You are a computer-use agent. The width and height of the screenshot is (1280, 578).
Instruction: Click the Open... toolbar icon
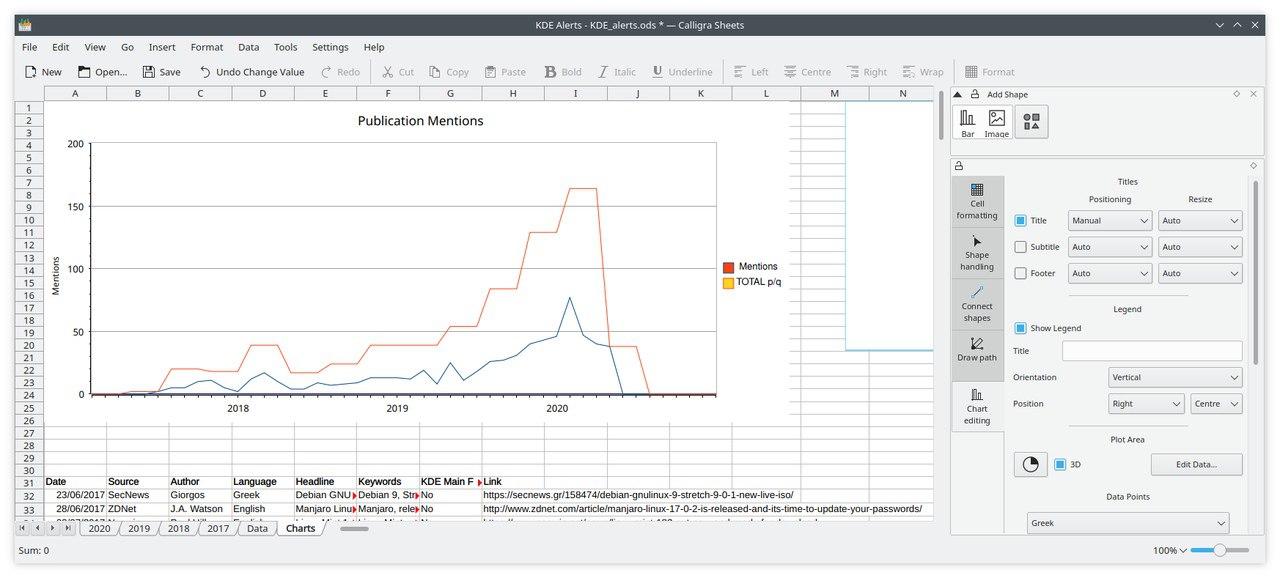pos(84,72)
